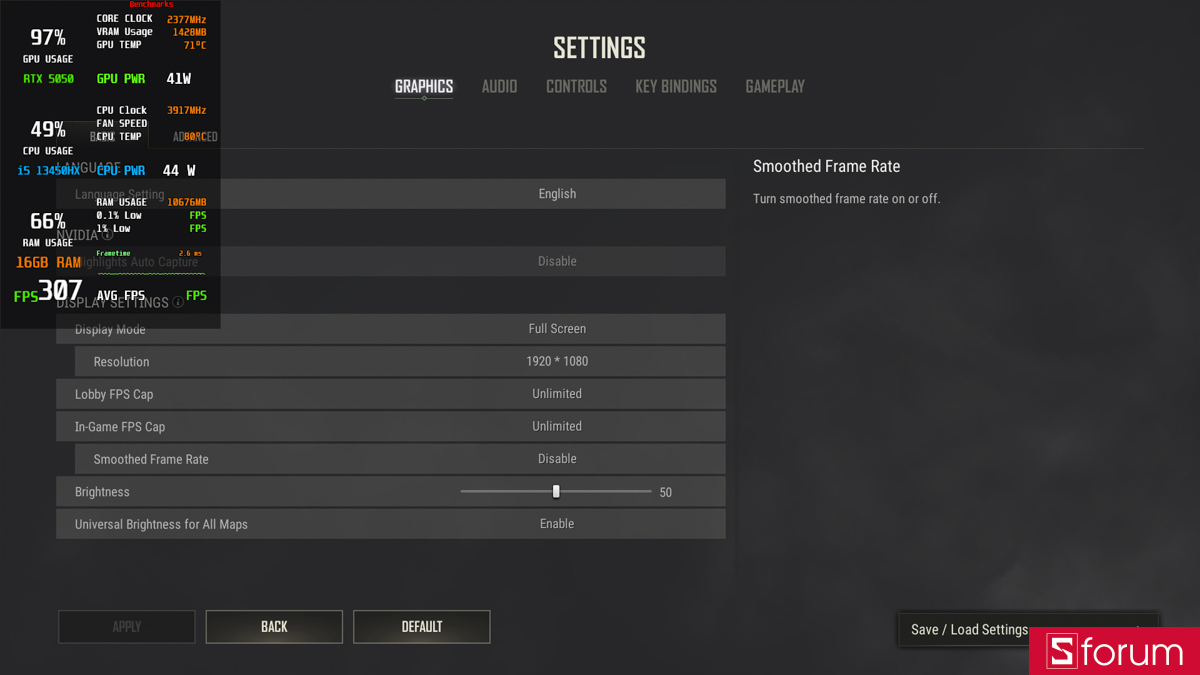Open the KEY BINDINGS tab
Image resolution: width=1200 pixels, height=675 pixels.
676,87
